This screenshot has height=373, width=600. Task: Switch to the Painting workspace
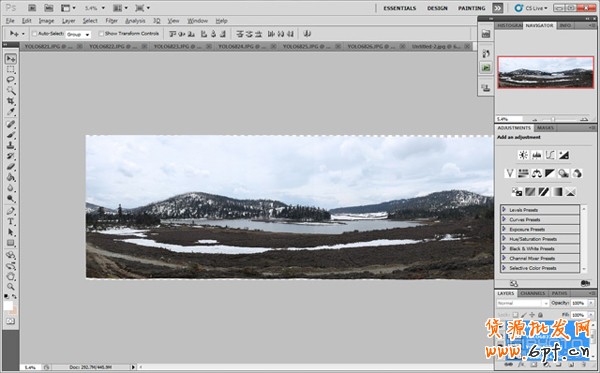pos(472,8)
